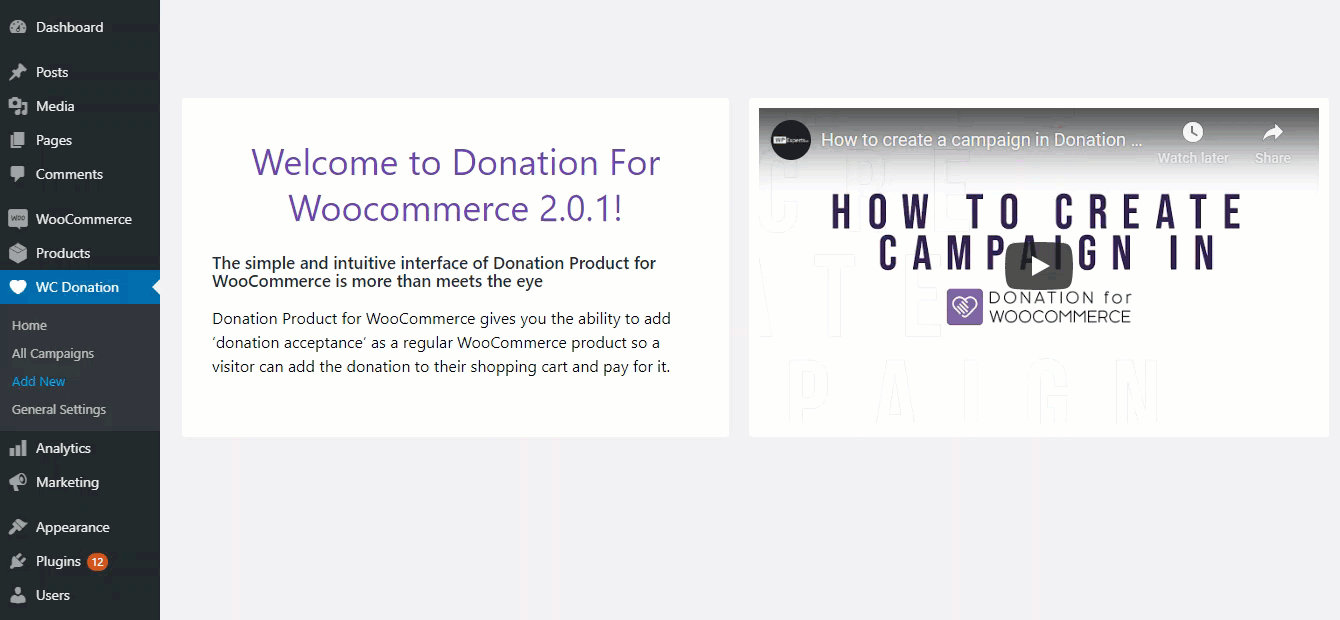Open the Appearance menu item
1340x620 pixels.
coord(80,527)
